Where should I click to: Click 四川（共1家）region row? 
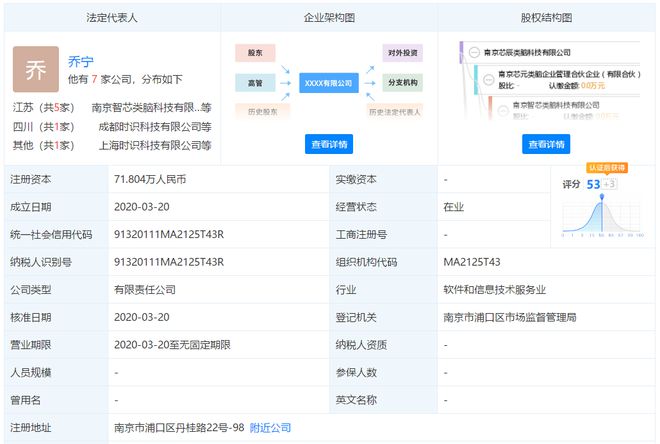(112, 127)
